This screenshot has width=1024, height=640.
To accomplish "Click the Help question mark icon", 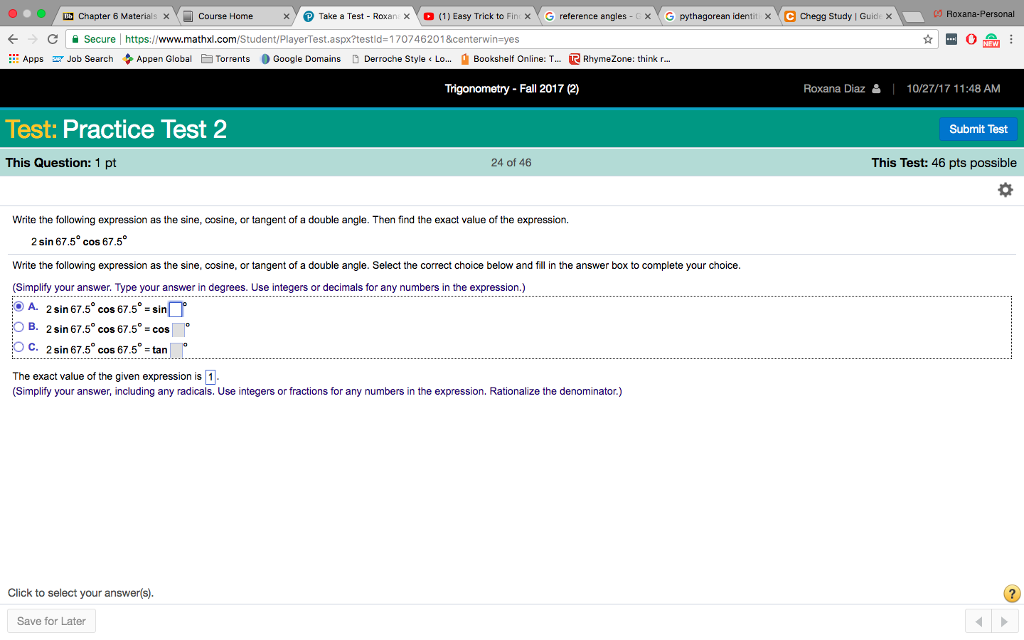I will pos(1011,593).
